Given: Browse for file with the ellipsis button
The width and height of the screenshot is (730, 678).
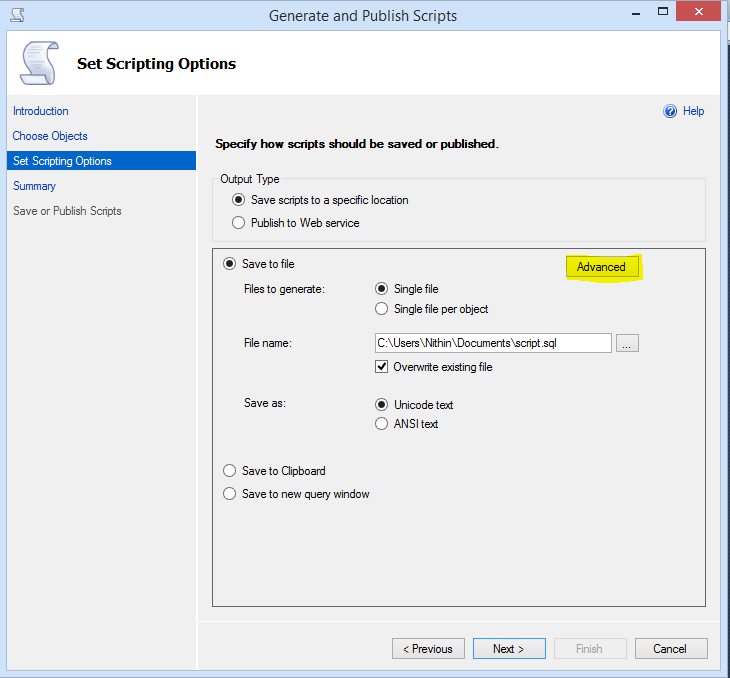Looking at the screenshot, I should pyautogui.click(x=627, y=343).
